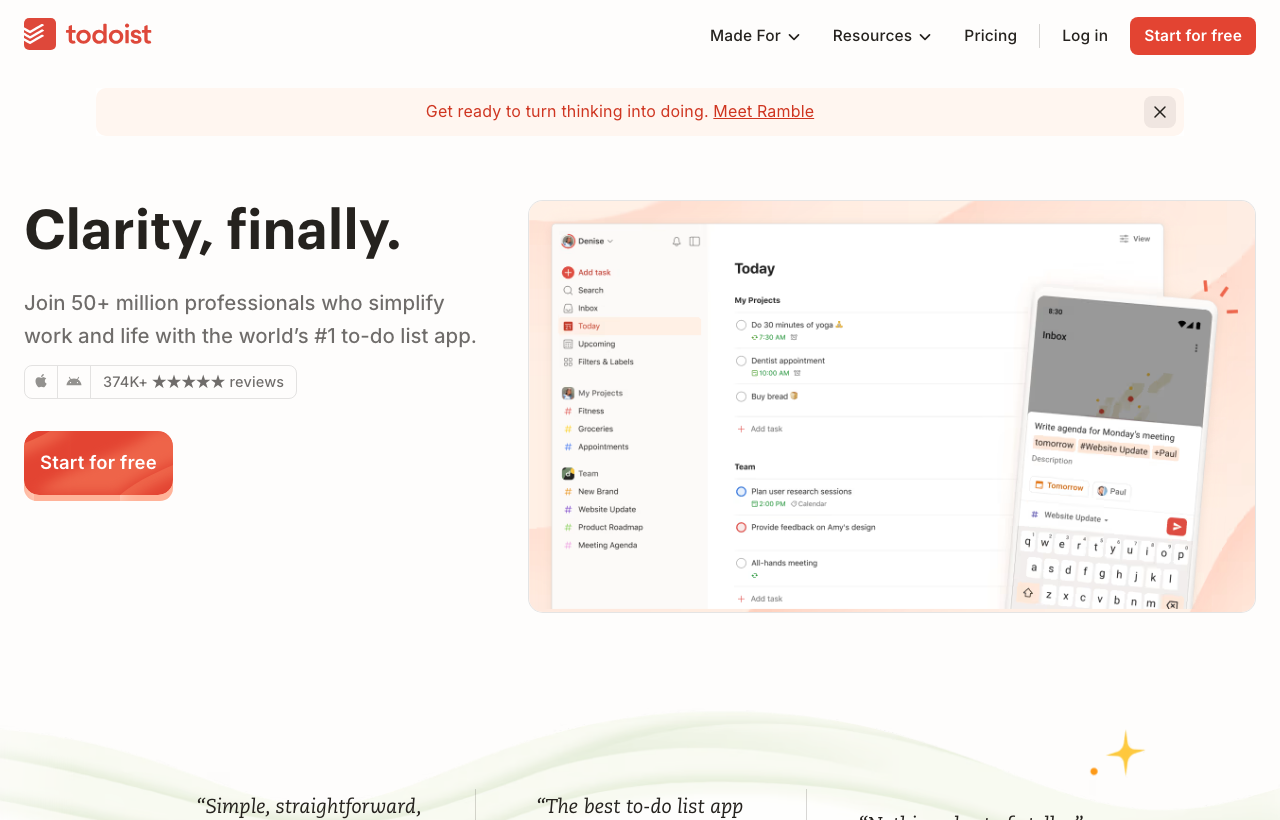Click the Todoist app preview image
1280x820 pixels.
click(892, 406)
